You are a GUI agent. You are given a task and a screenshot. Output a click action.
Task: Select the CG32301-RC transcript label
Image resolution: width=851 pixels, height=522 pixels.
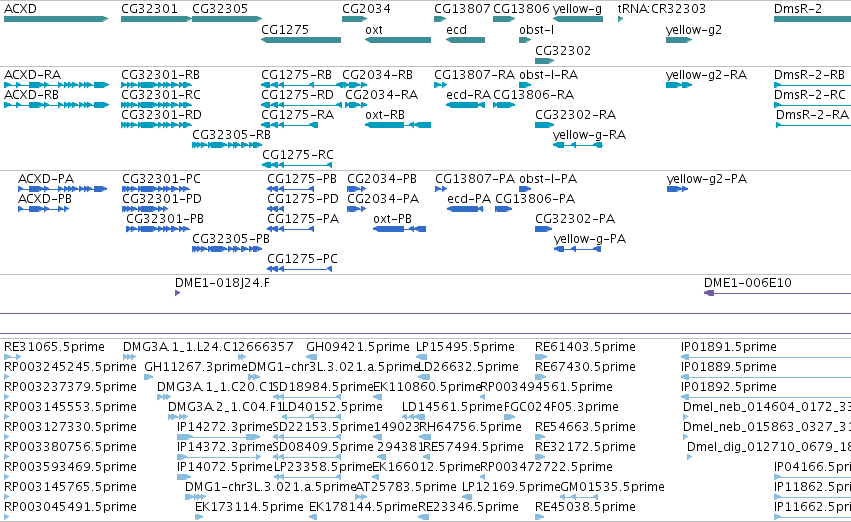pyautogui.click(x=161, y=95)
